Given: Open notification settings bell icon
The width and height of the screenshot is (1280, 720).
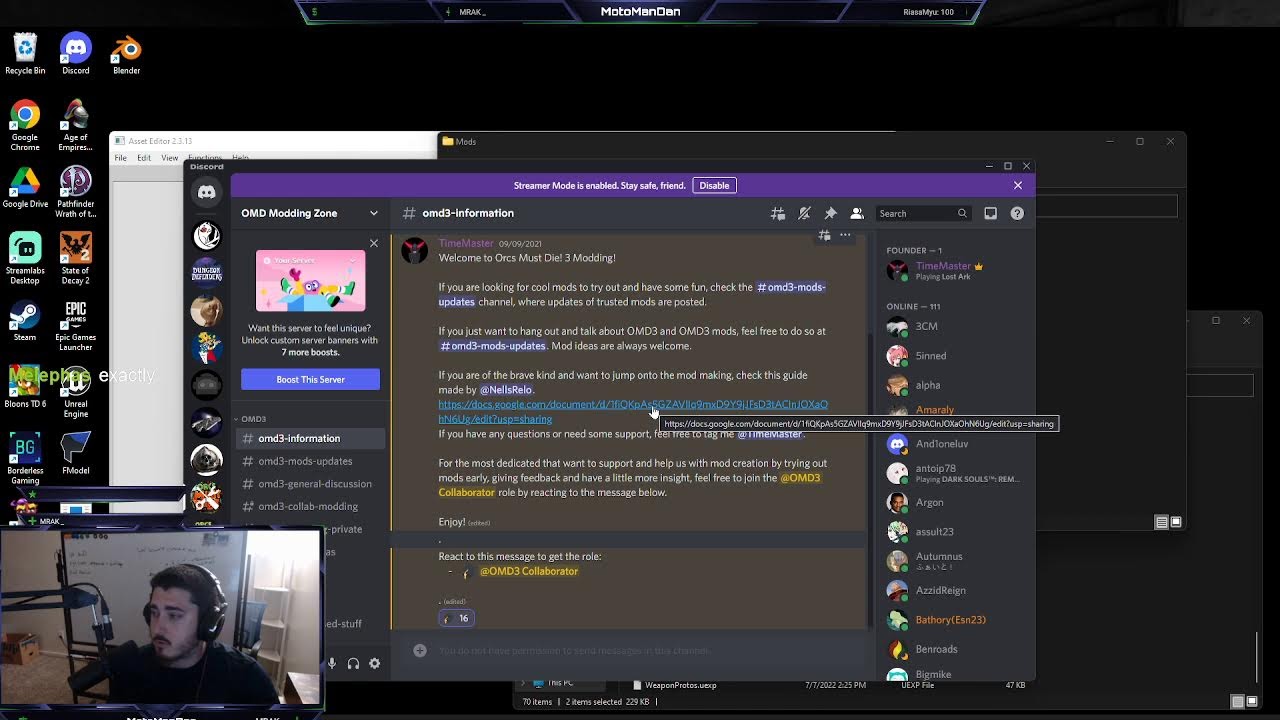Looking at the screenshot, I should 804,213.
